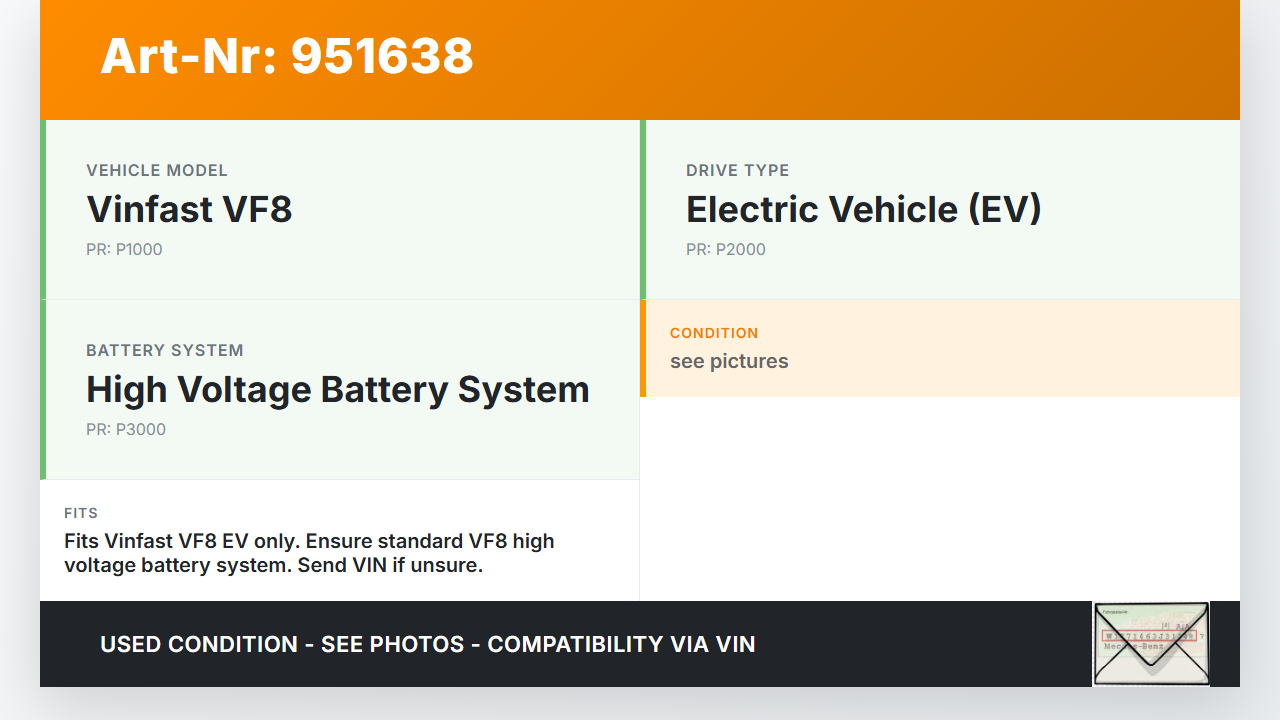Click the green accent bar beside Drive Type
Viewport: 1280px width, 720px height.
pos(643,209)
